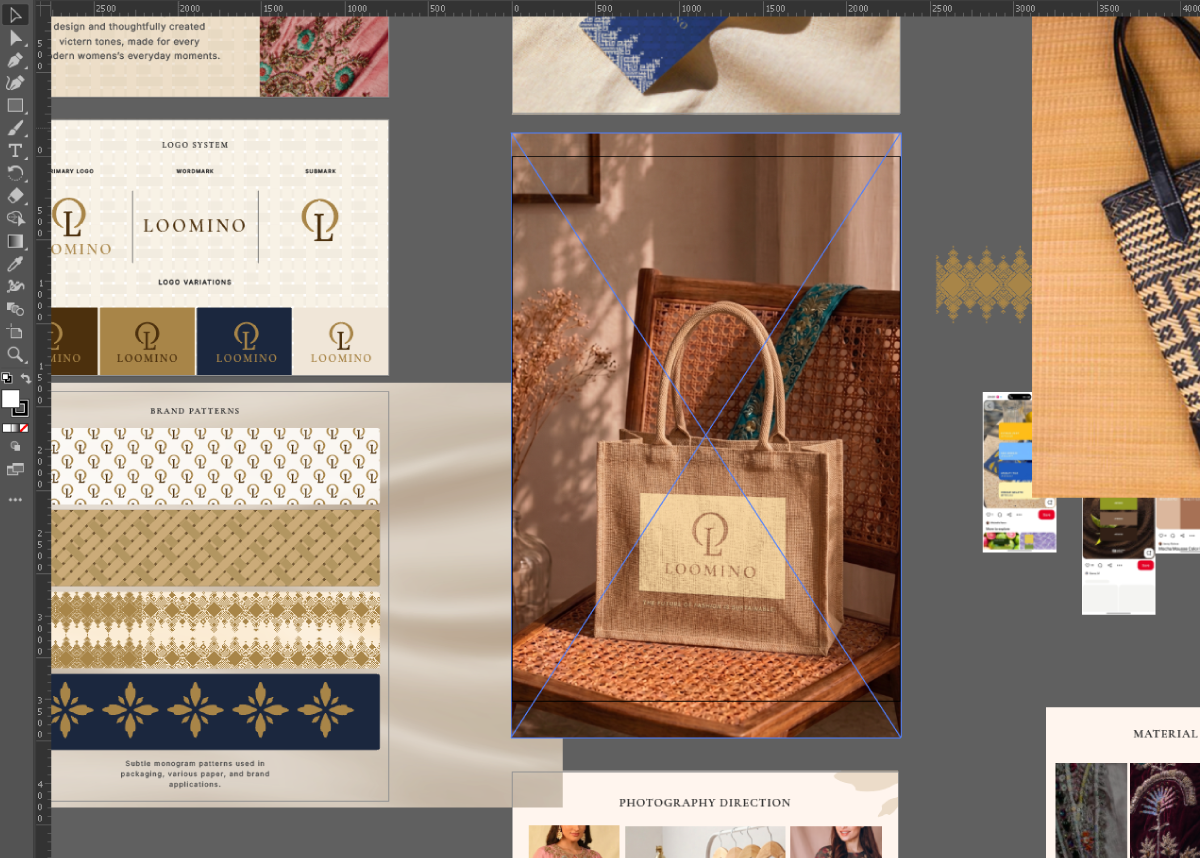Activate the Zoom magnifier tool
1200x858 pixels.
pos(15,354)
